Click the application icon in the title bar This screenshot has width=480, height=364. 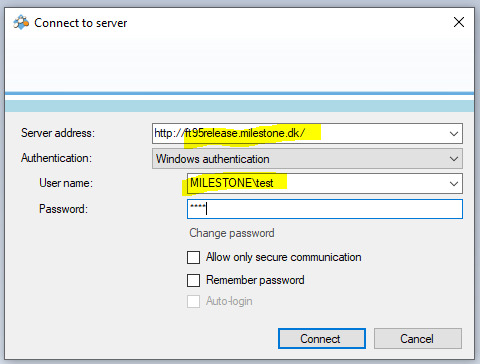point(21,22)
